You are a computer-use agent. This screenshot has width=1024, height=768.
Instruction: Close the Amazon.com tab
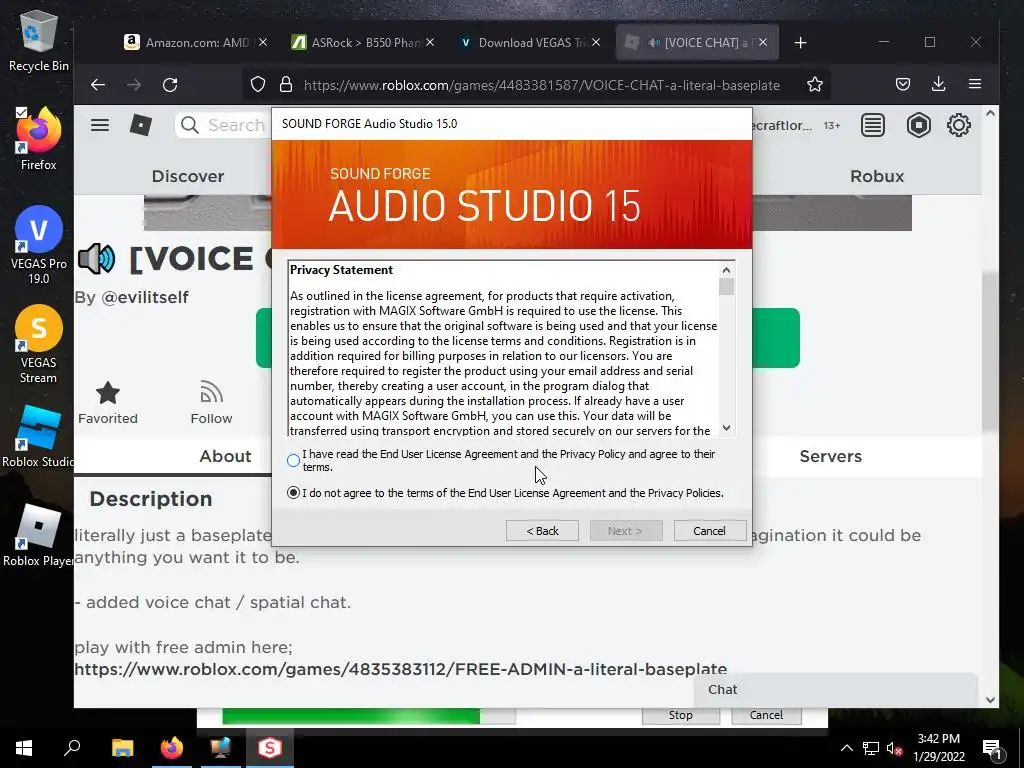tap(263, 42)
